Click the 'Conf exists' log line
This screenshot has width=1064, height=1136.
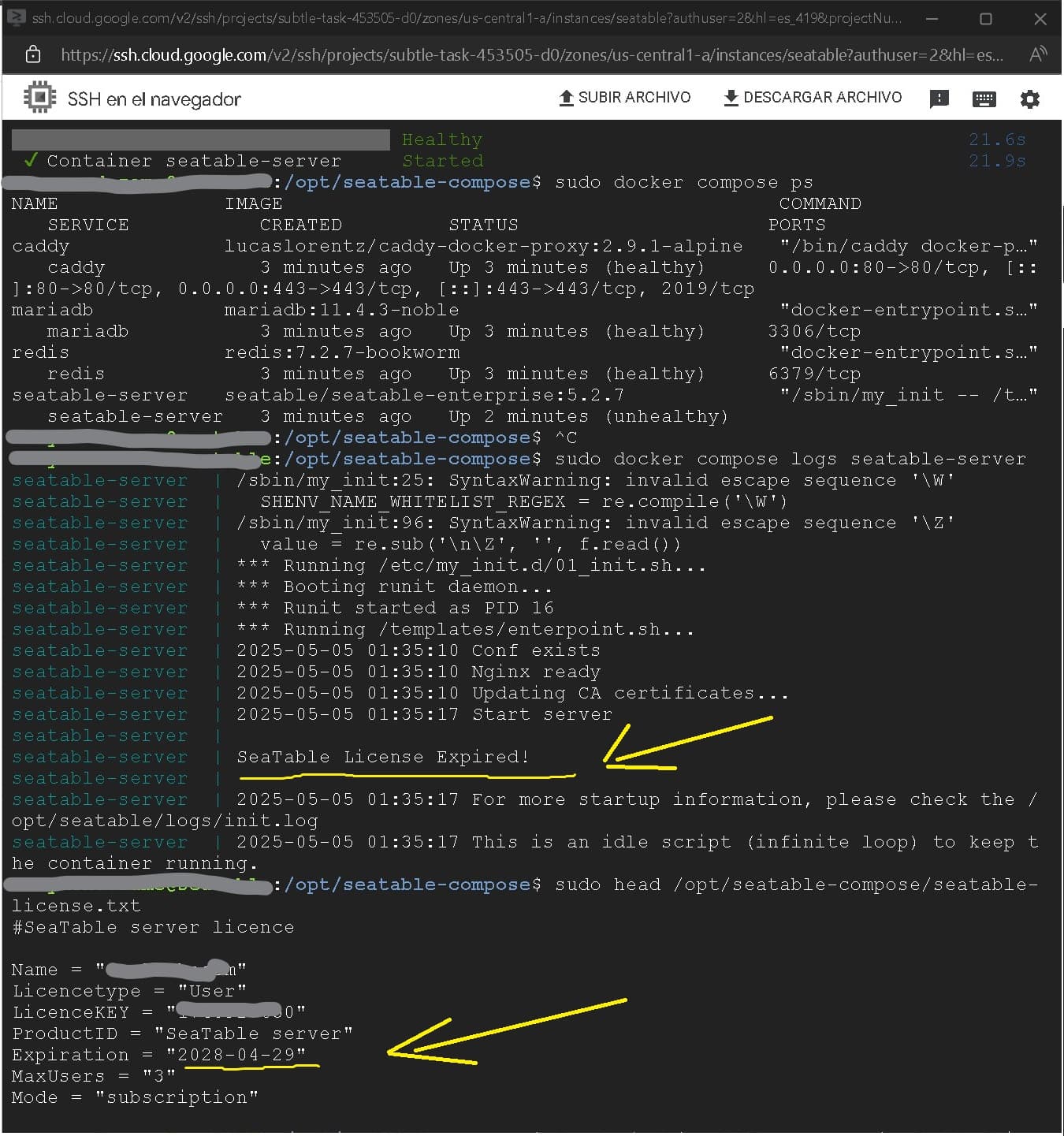tap(536, 650)
